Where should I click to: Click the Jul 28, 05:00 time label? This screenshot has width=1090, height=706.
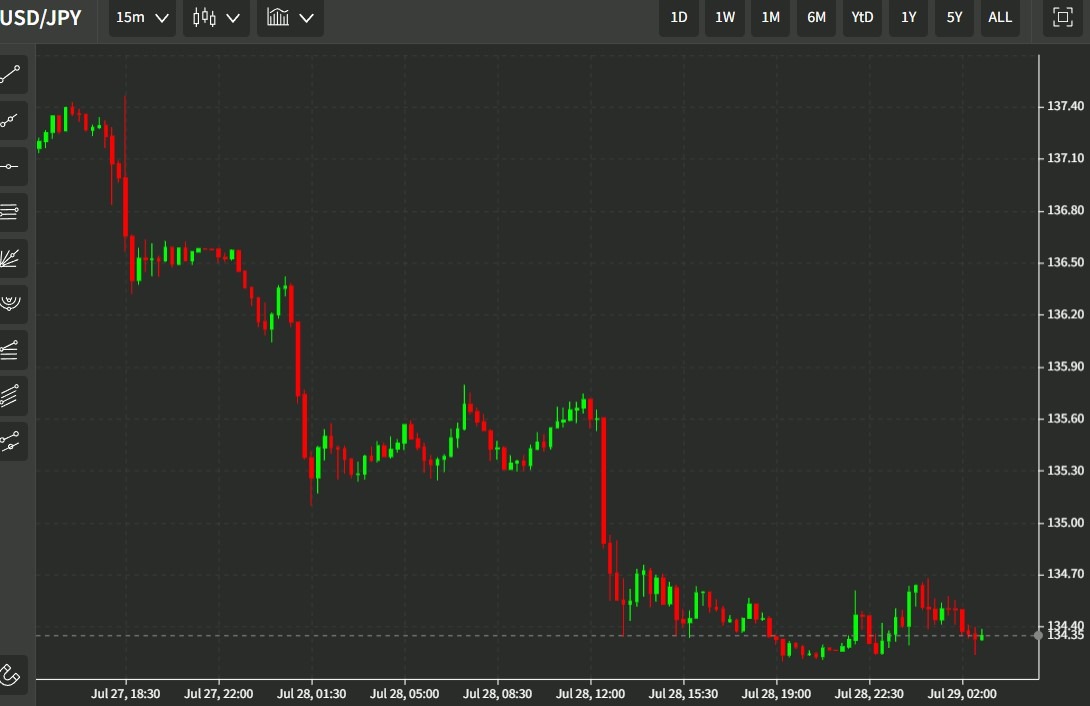tap(405, 693)
